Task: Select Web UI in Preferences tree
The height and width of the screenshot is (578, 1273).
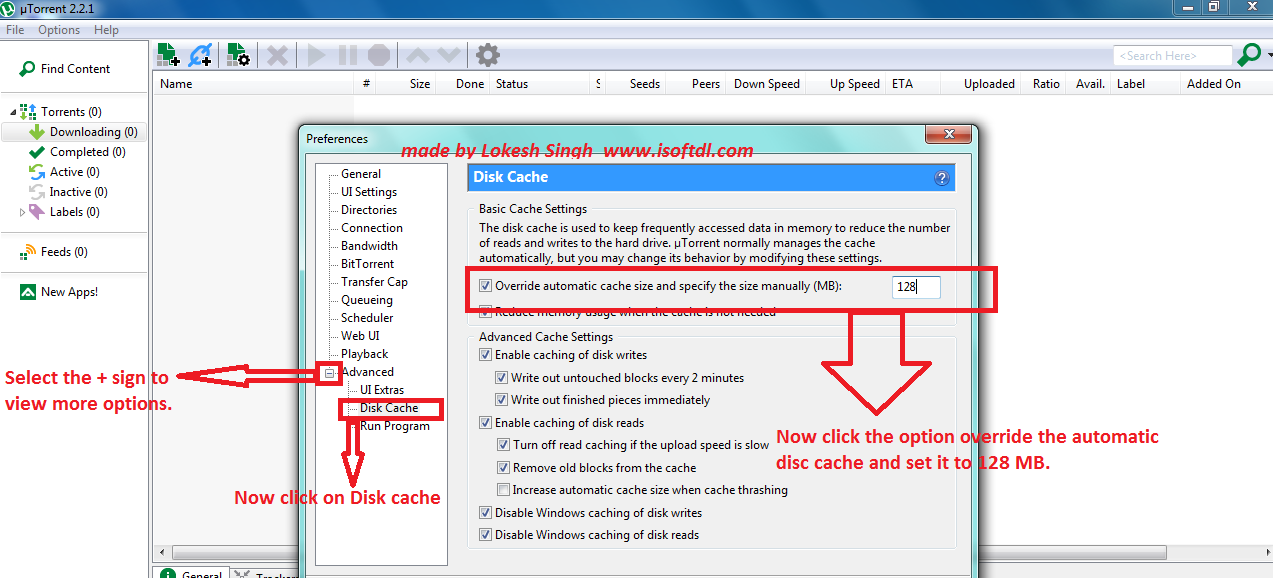Action: pos(360,336)
